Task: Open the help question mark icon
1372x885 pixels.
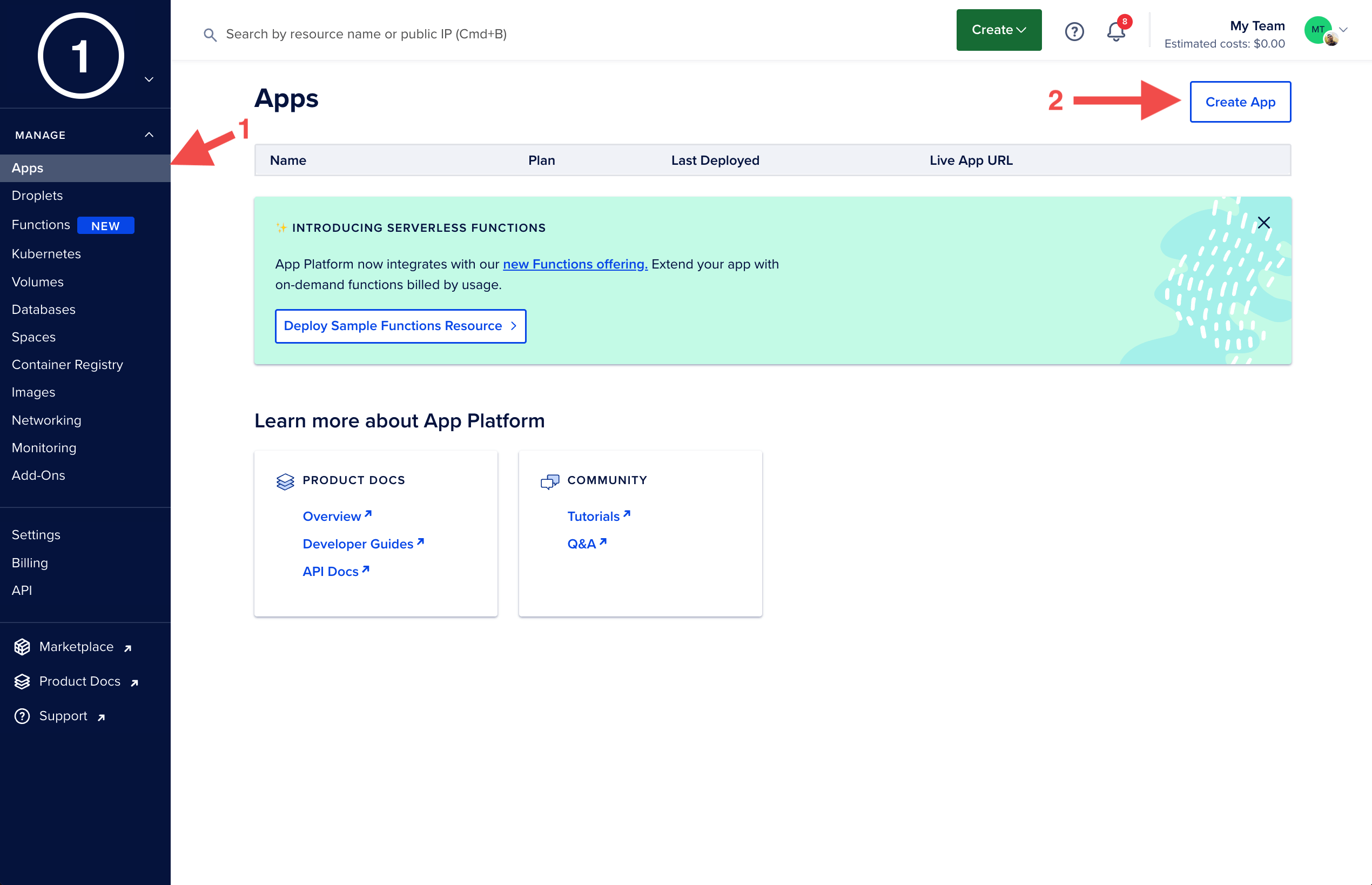Action: [1074, 31]
